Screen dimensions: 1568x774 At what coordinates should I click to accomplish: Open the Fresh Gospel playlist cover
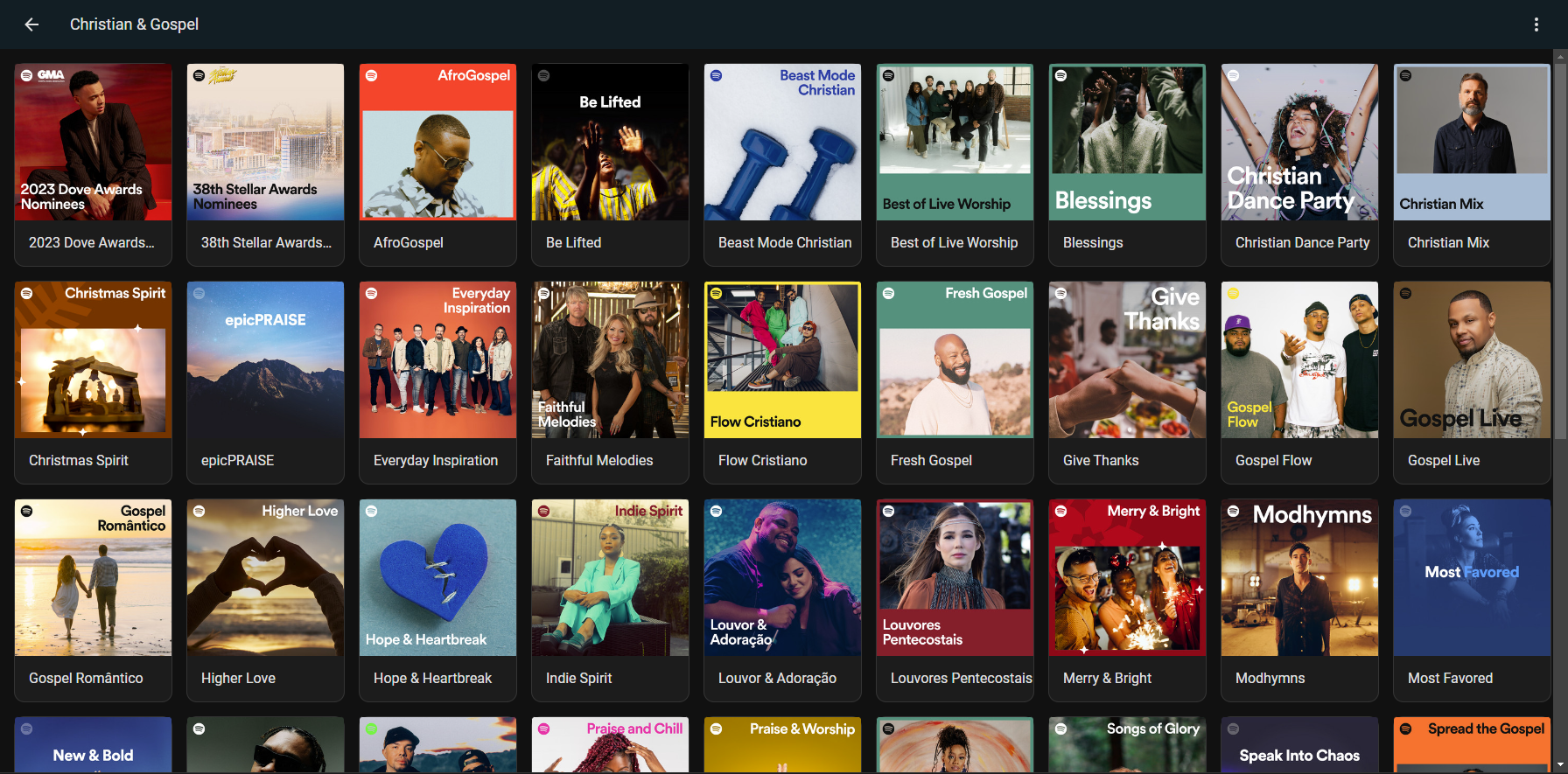tap(955, 359)
